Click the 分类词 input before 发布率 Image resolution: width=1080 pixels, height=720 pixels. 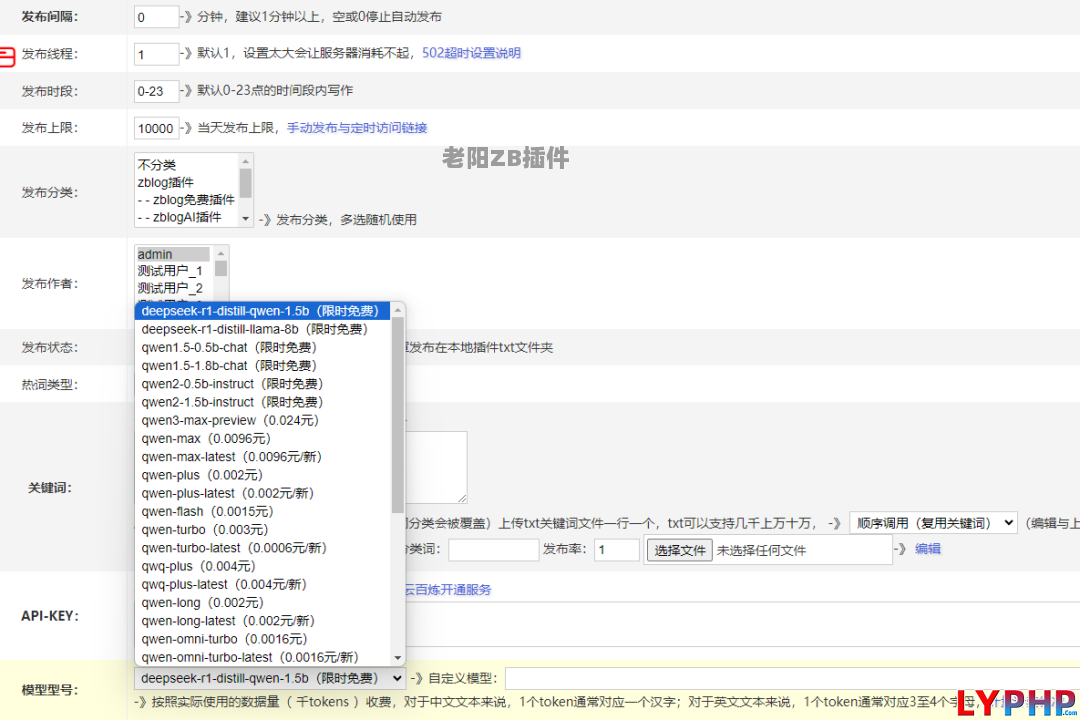point(493,550)
